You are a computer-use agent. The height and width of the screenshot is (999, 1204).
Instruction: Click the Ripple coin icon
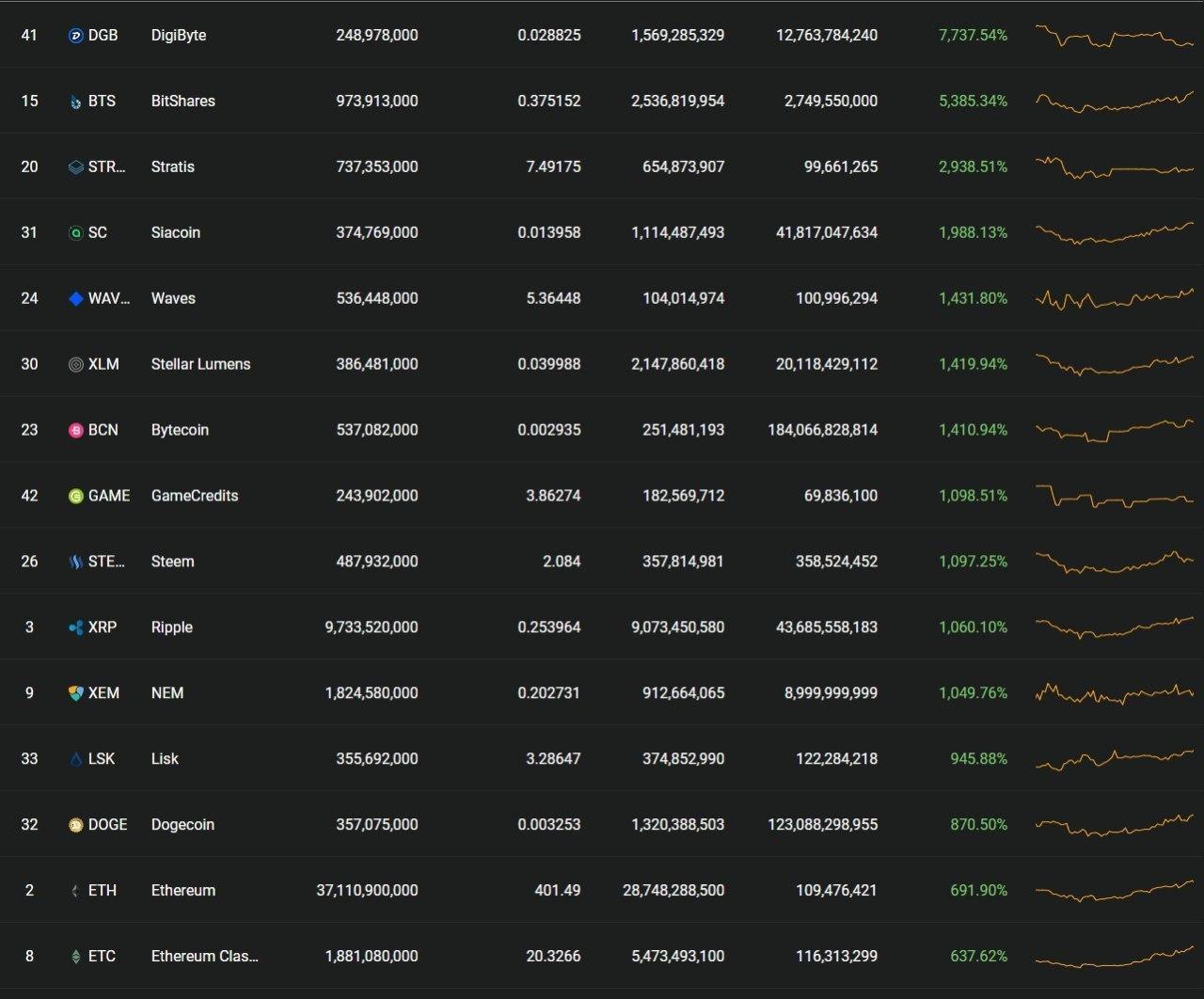76,627
